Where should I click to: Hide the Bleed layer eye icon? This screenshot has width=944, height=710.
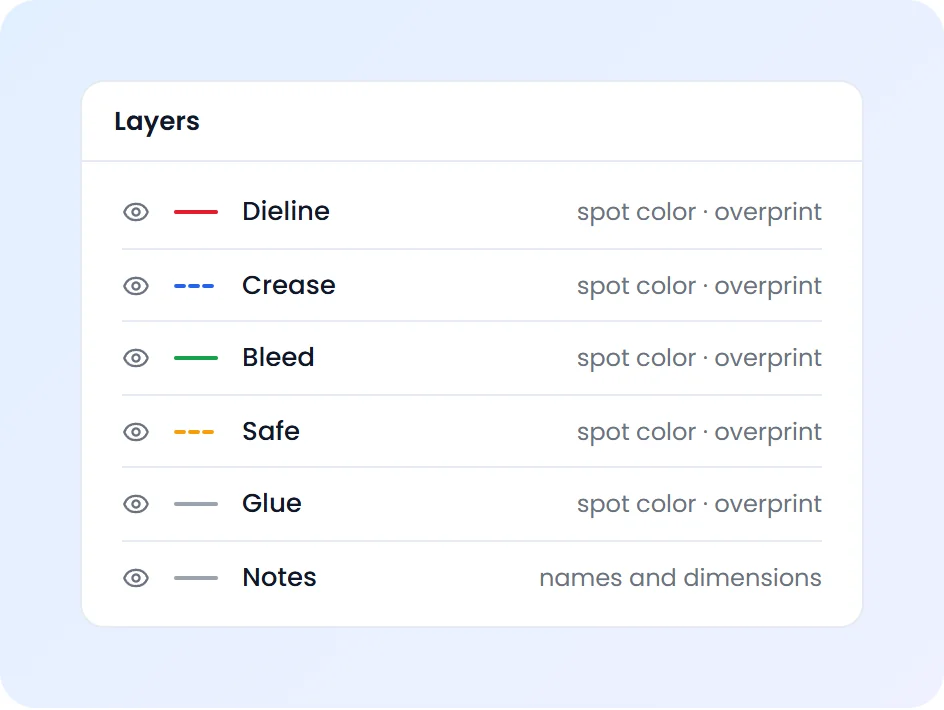click(x=136, y=358)
